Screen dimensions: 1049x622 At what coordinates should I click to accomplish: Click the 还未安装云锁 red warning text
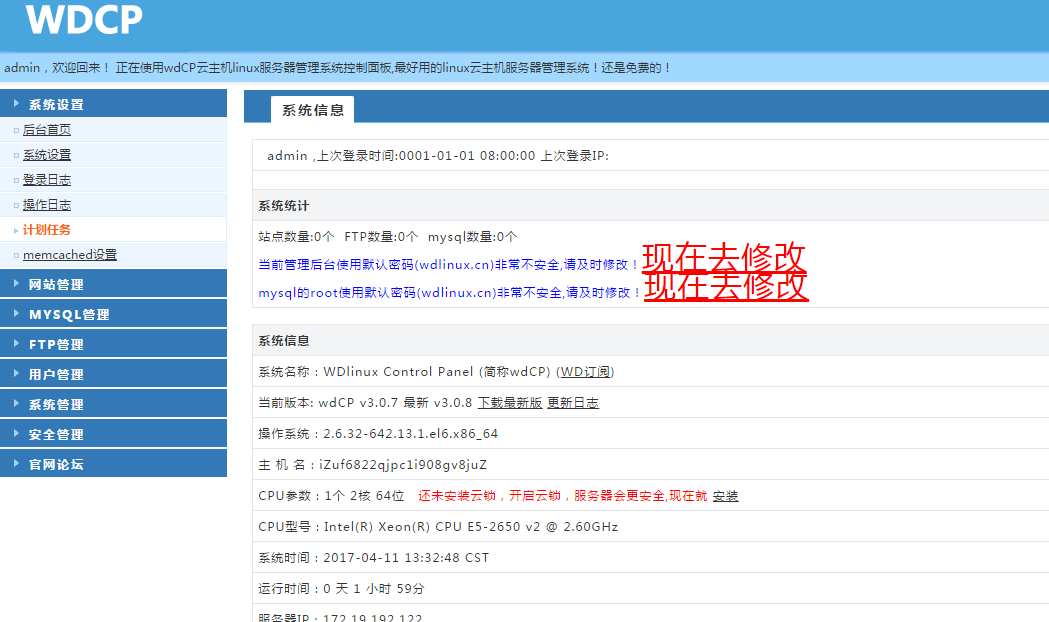(563, 496)
